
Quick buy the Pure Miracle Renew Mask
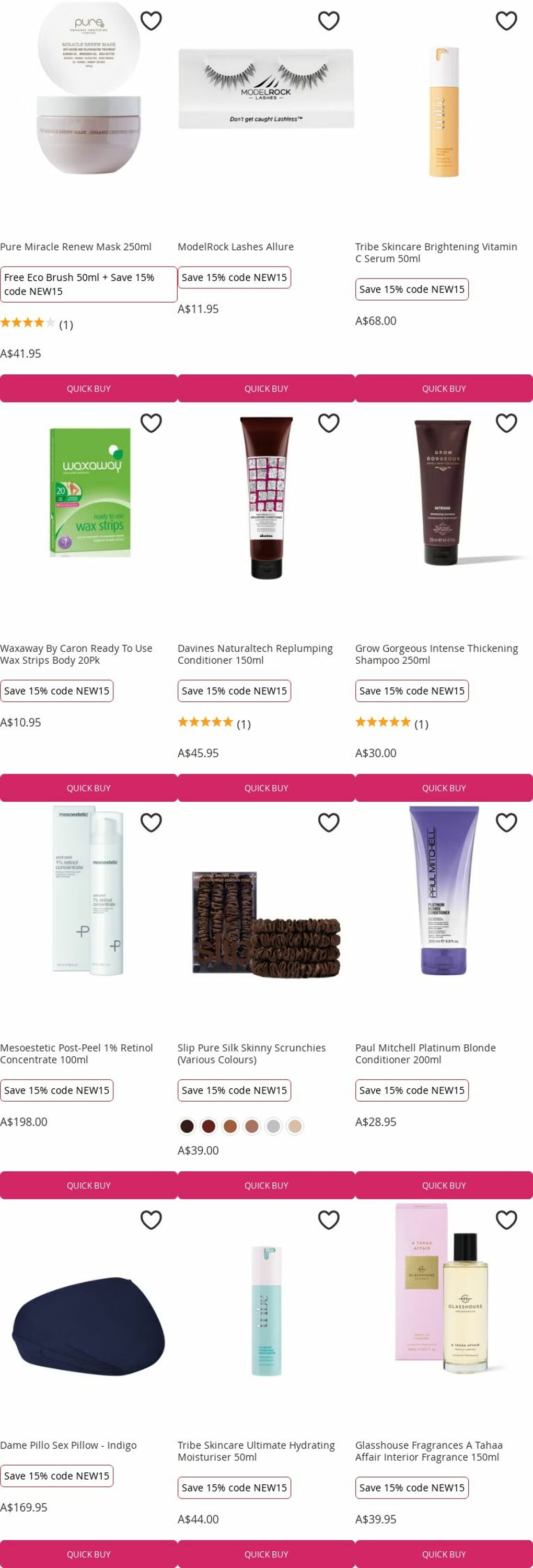(89, 388)
